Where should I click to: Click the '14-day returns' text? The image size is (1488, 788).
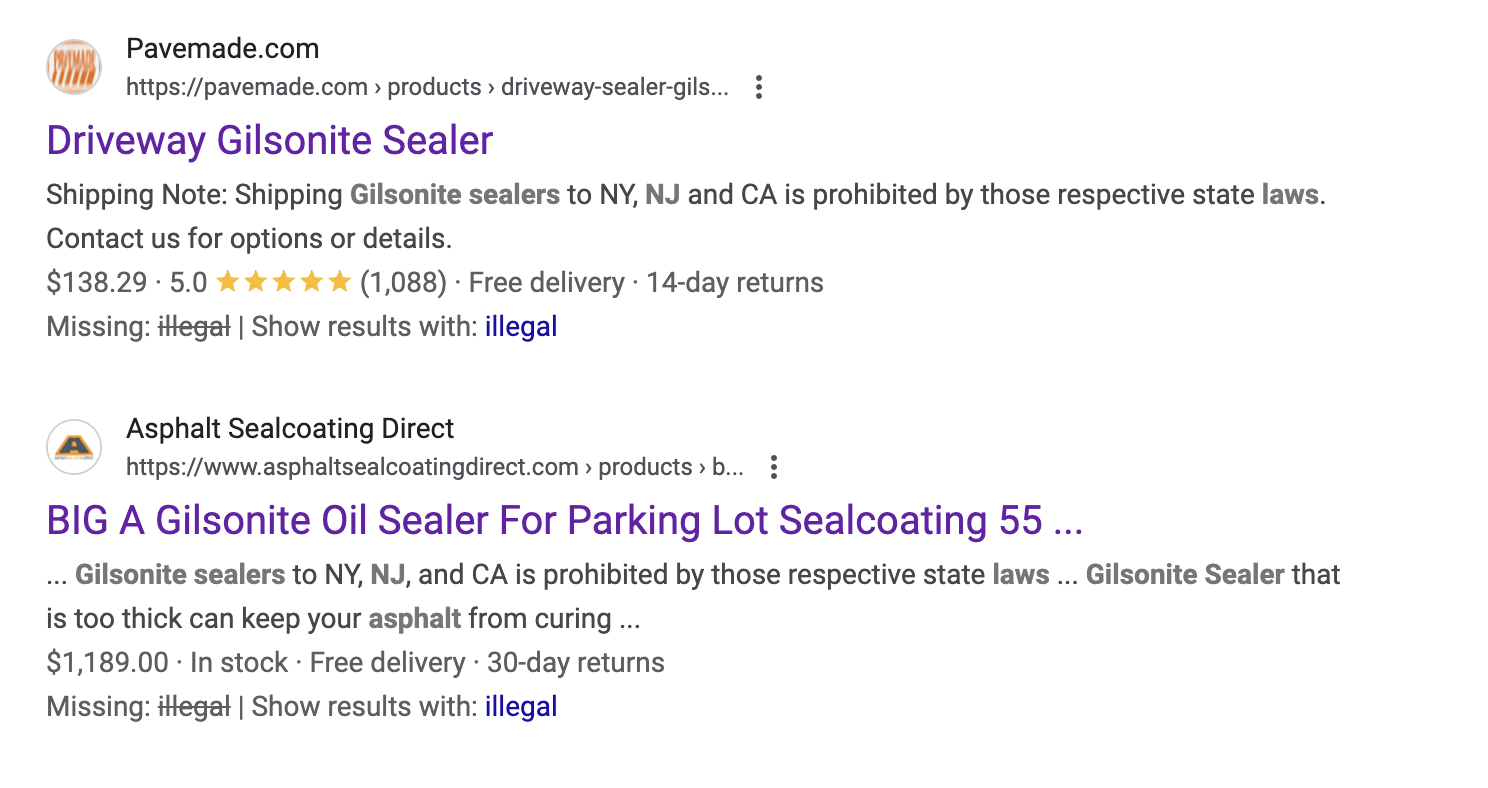[735, 283]
